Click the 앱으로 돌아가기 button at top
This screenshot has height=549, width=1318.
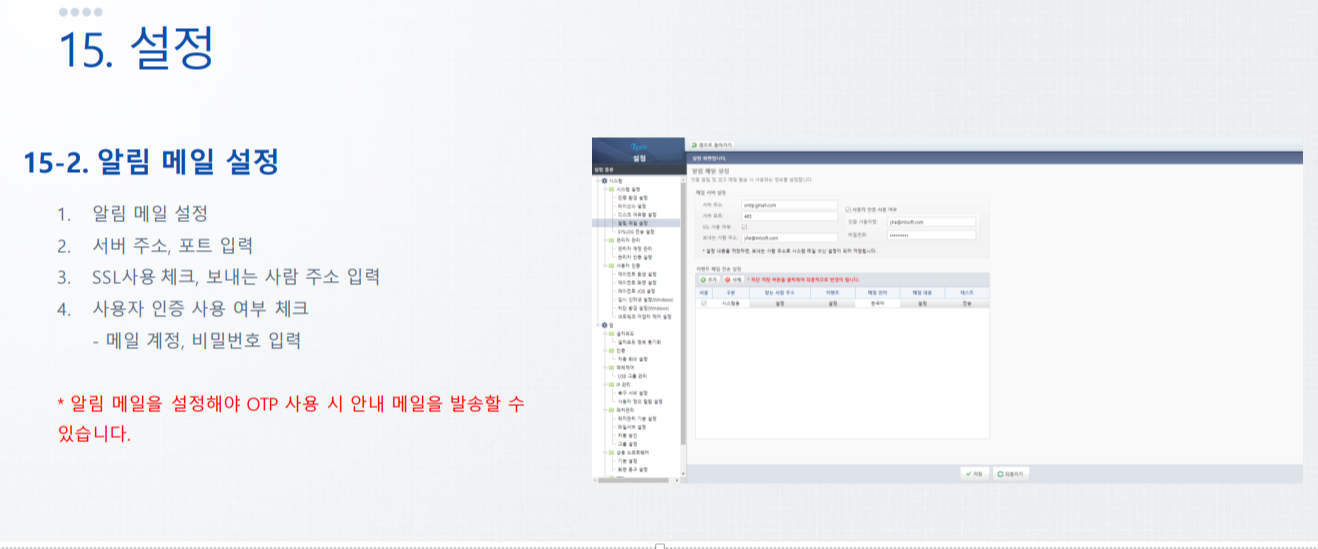tap(711, 145)
